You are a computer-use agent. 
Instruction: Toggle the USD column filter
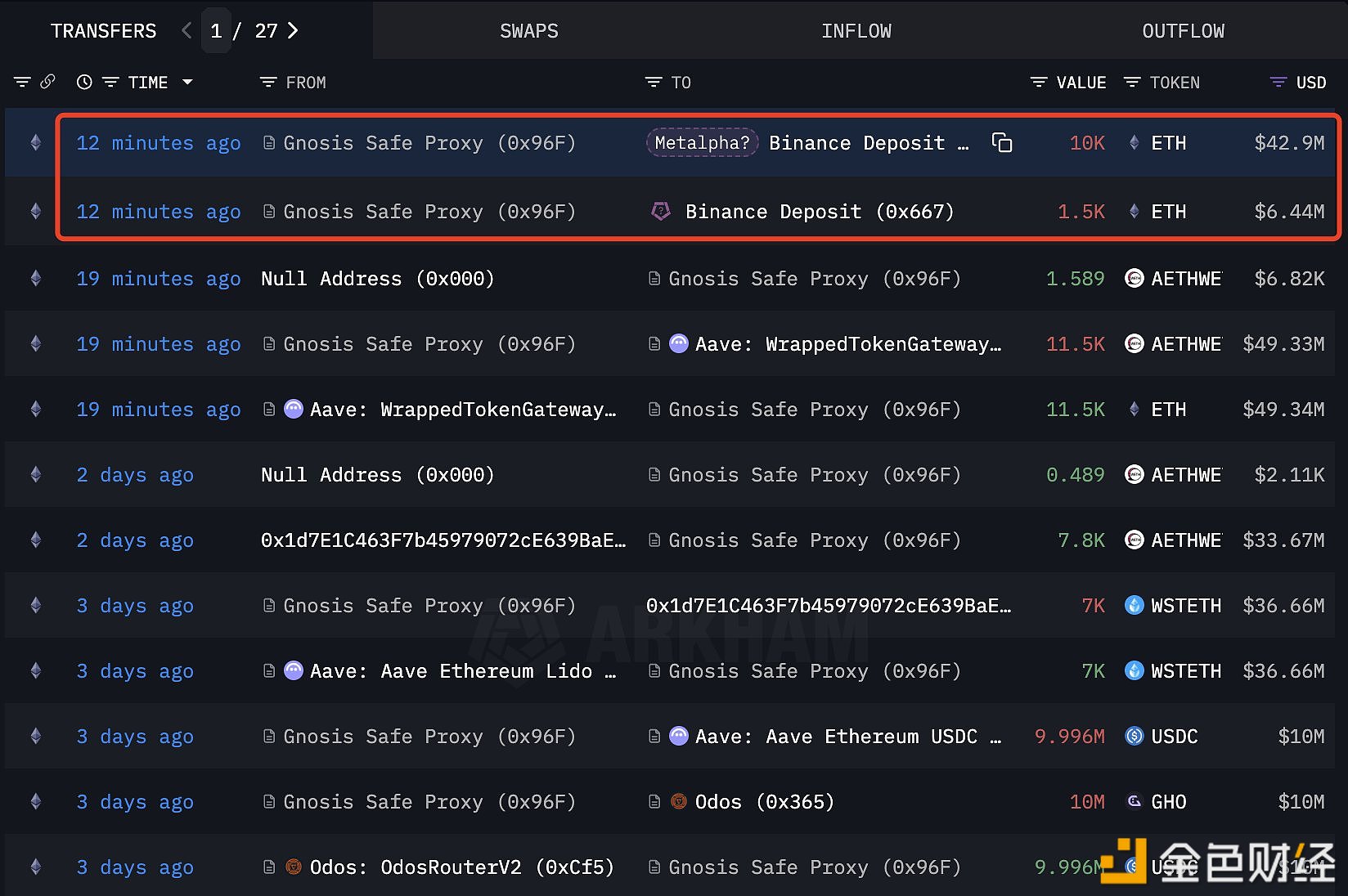1278,83
